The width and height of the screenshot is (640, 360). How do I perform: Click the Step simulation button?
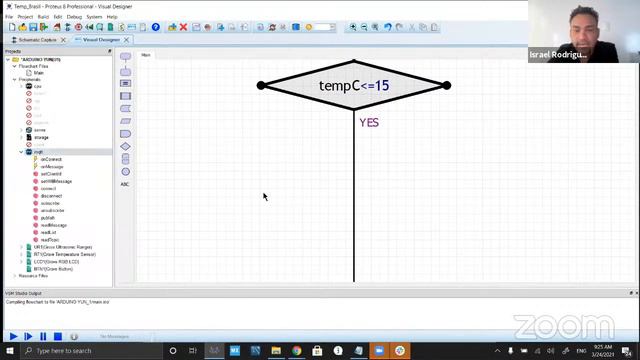(x=28, y=336)
